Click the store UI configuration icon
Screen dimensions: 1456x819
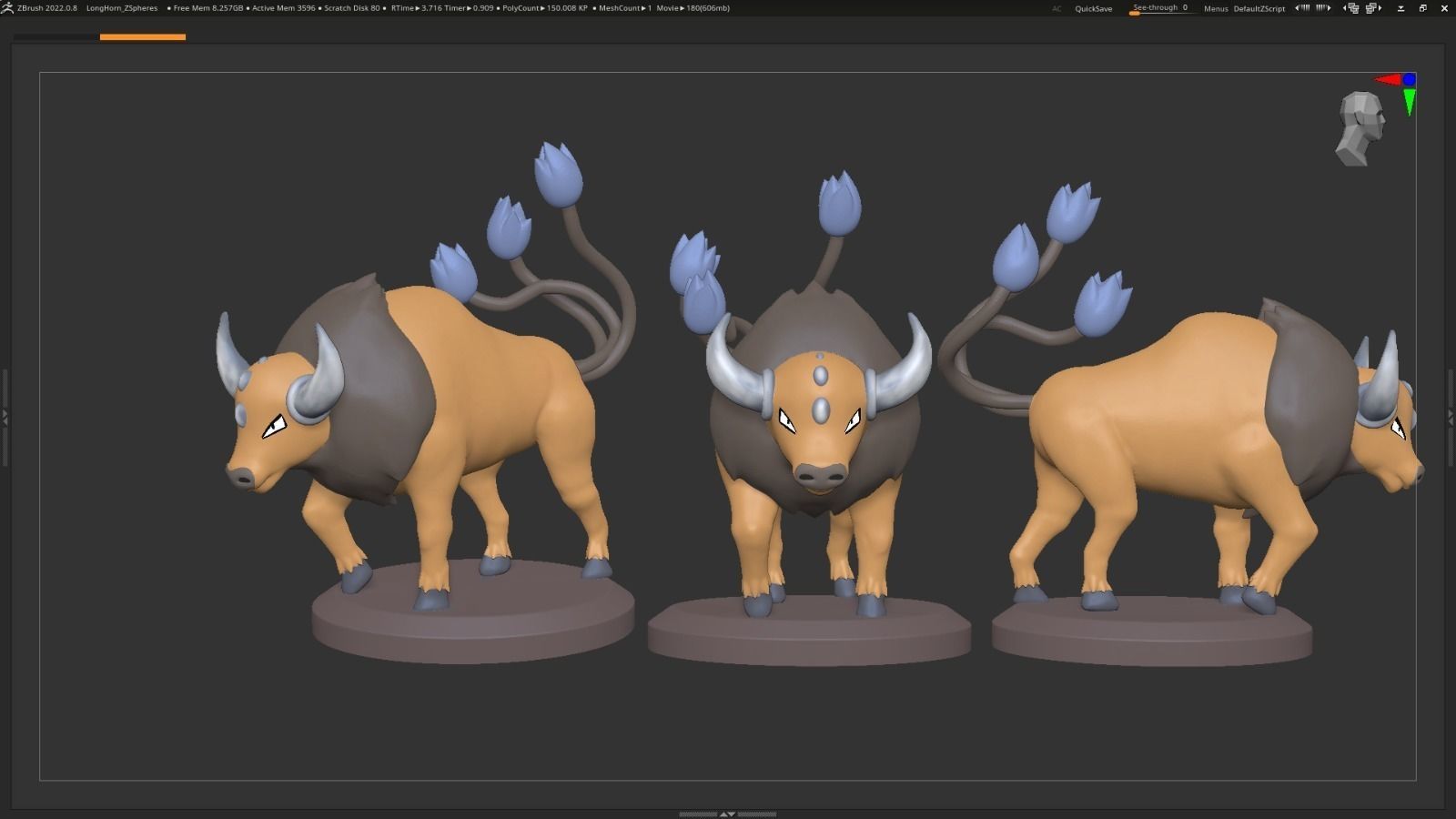point(1370,7)
